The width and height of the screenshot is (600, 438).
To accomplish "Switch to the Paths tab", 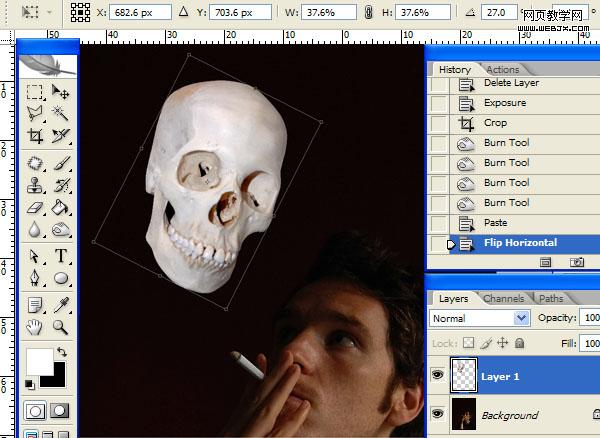I will pos(551,299).
